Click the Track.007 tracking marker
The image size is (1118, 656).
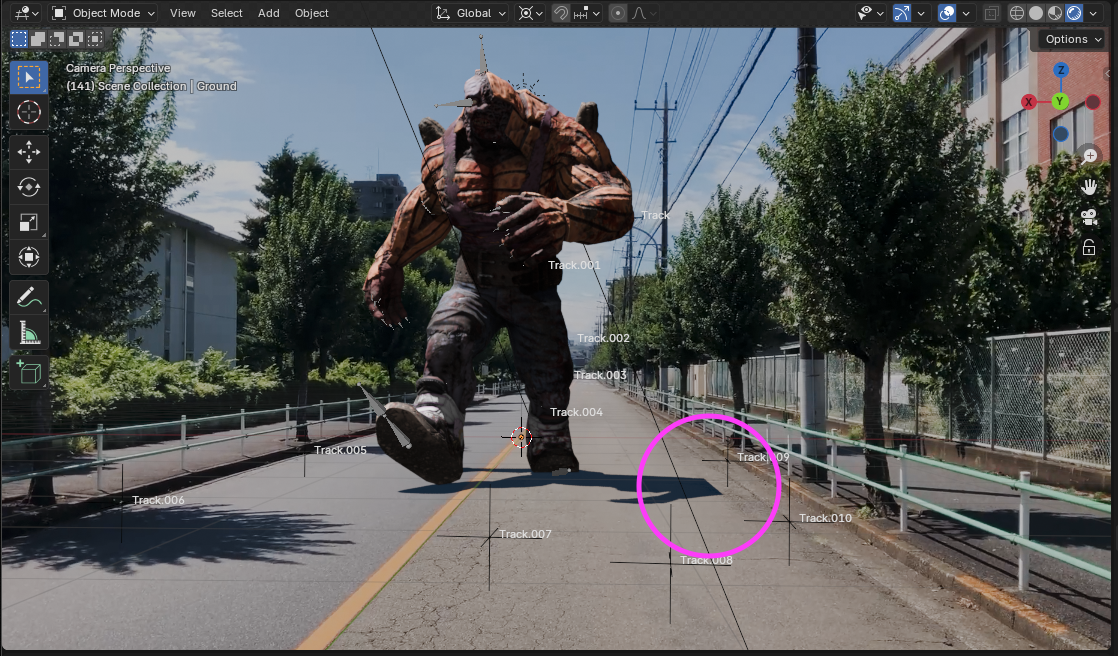(489, 535)
